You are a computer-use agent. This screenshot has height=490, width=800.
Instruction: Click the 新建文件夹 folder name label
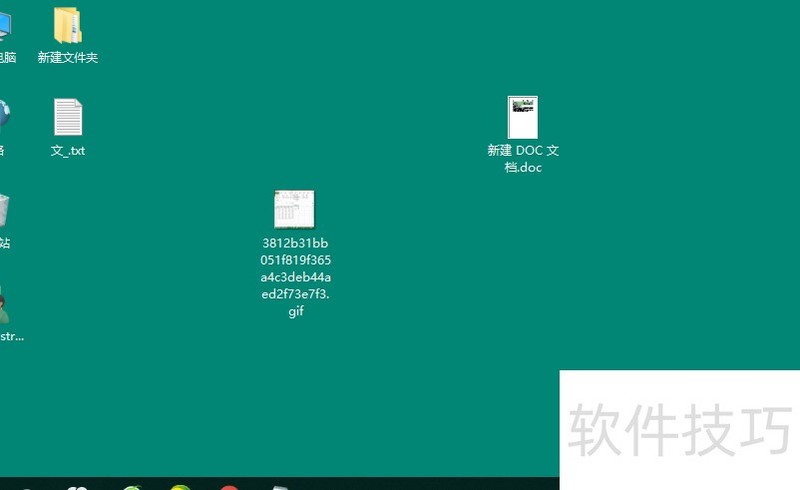click(x=68, y=58)
